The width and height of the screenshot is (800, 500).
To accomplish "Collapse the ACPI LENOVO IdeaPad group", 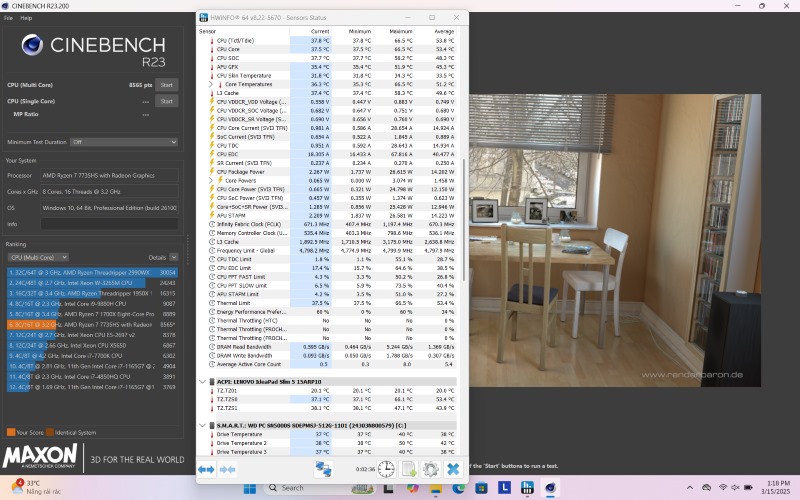I will click(202, 382).
